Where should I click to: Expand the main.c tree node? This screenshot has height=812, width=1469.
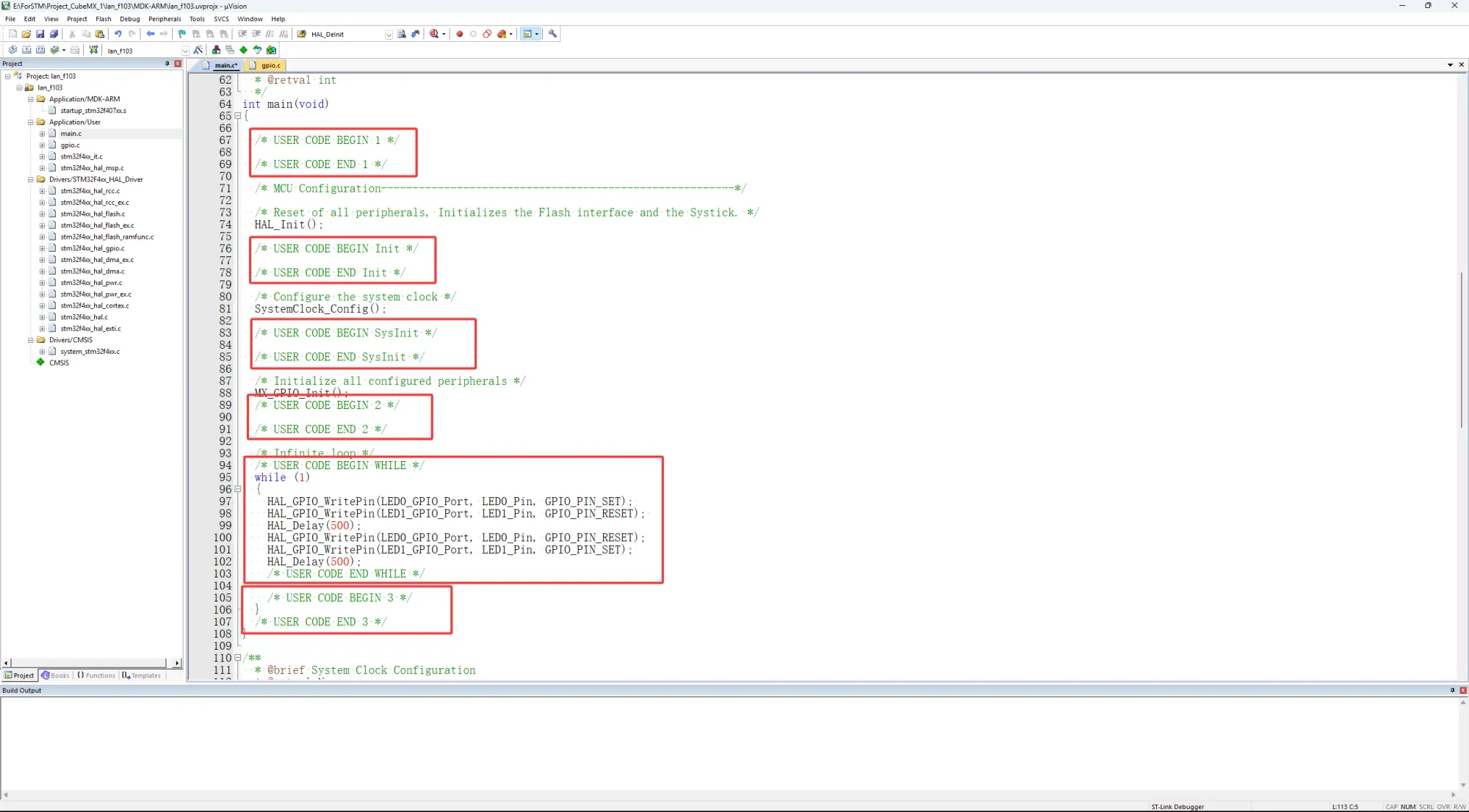(x=42, y=134)
